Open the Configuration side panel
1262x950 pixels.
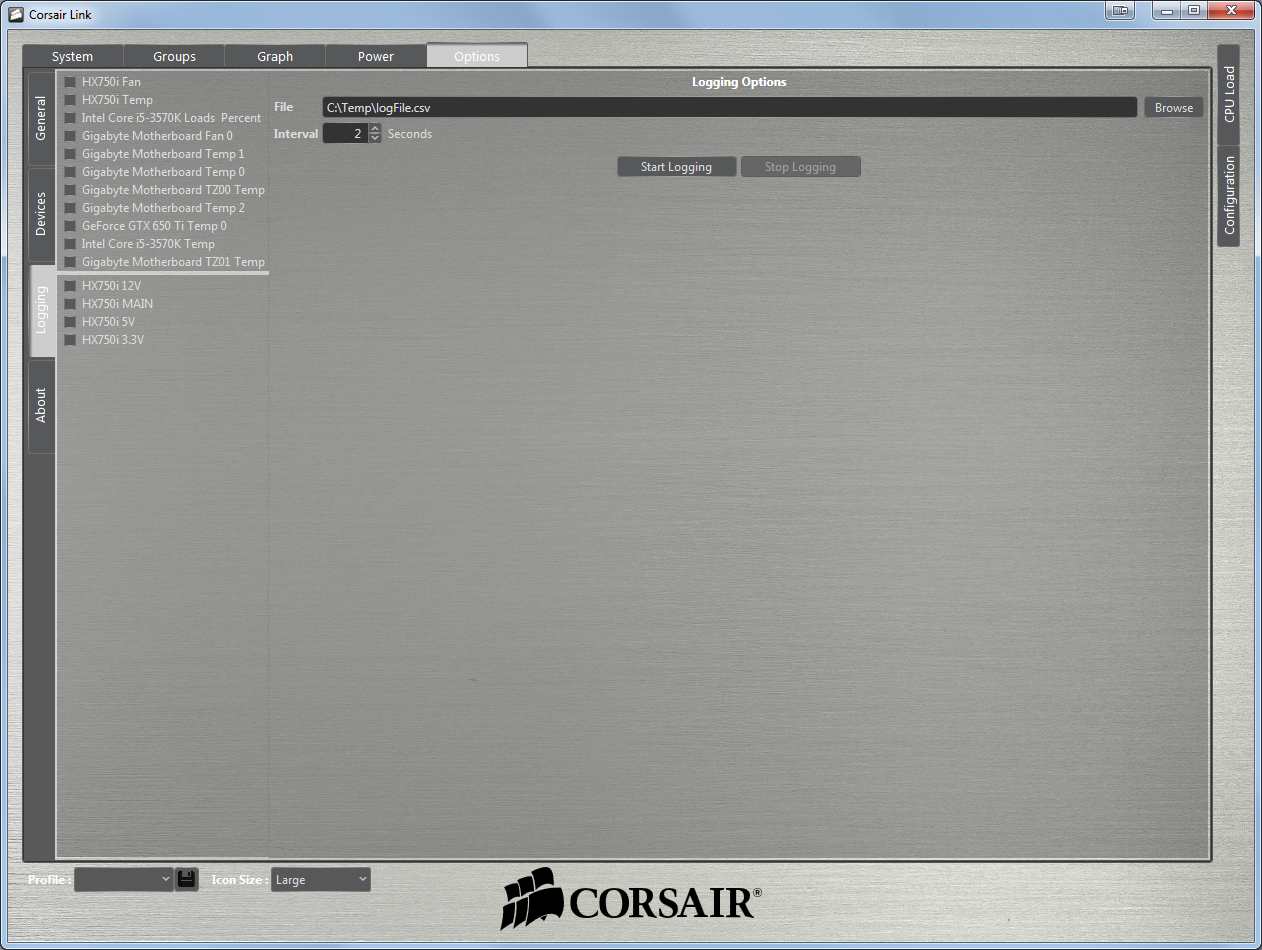[1229, 195]
